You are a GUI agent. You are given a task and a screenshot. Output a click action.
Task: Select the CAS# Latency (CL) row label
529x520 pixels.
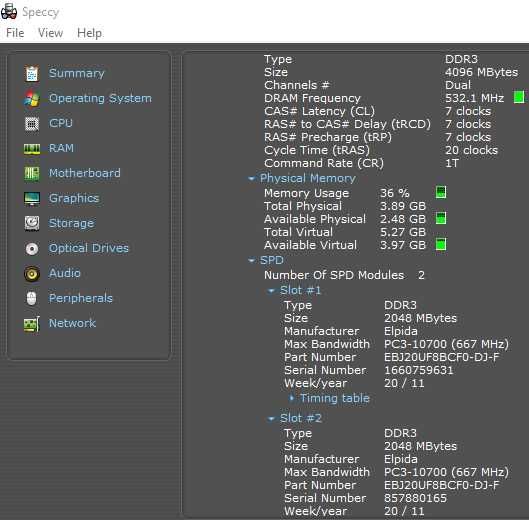(x=319, y=111)
